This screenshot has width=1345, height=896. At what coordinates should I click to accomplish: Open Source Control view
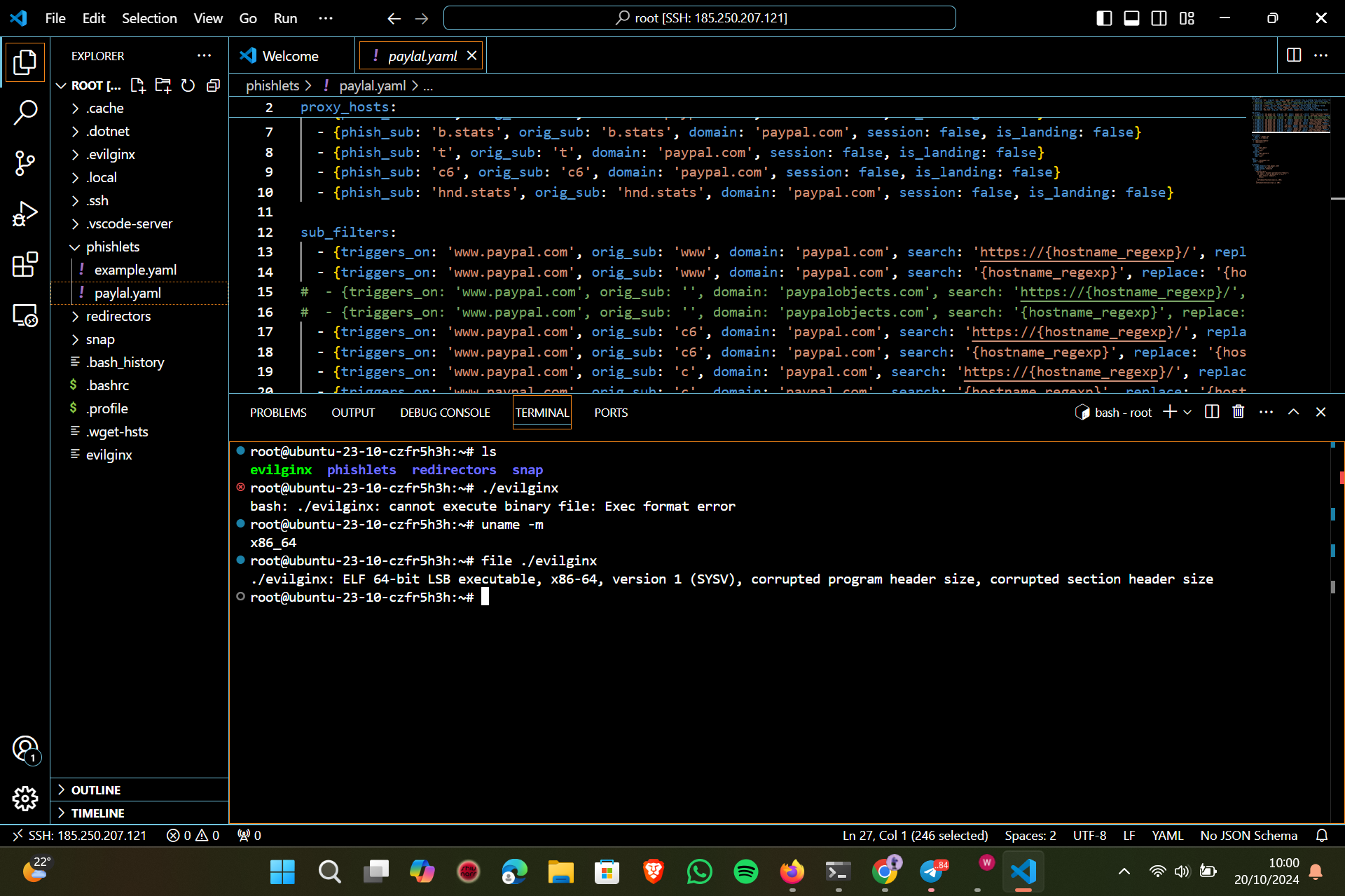25,163
